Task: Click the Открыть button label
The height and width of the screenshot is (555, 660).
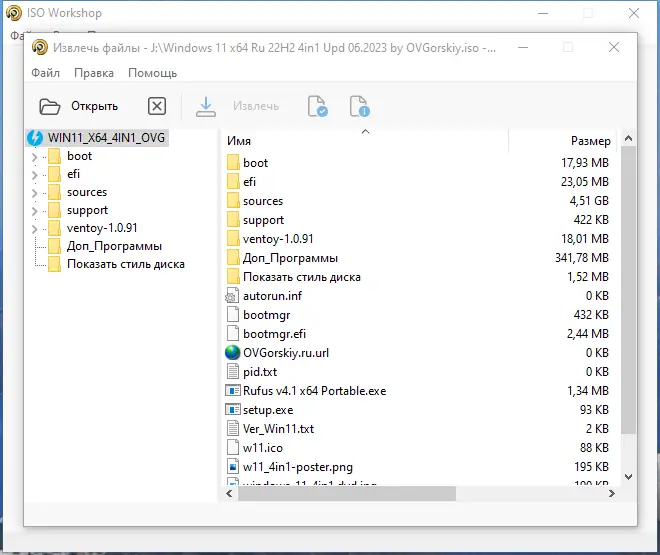Action: [x=94, y=106]
